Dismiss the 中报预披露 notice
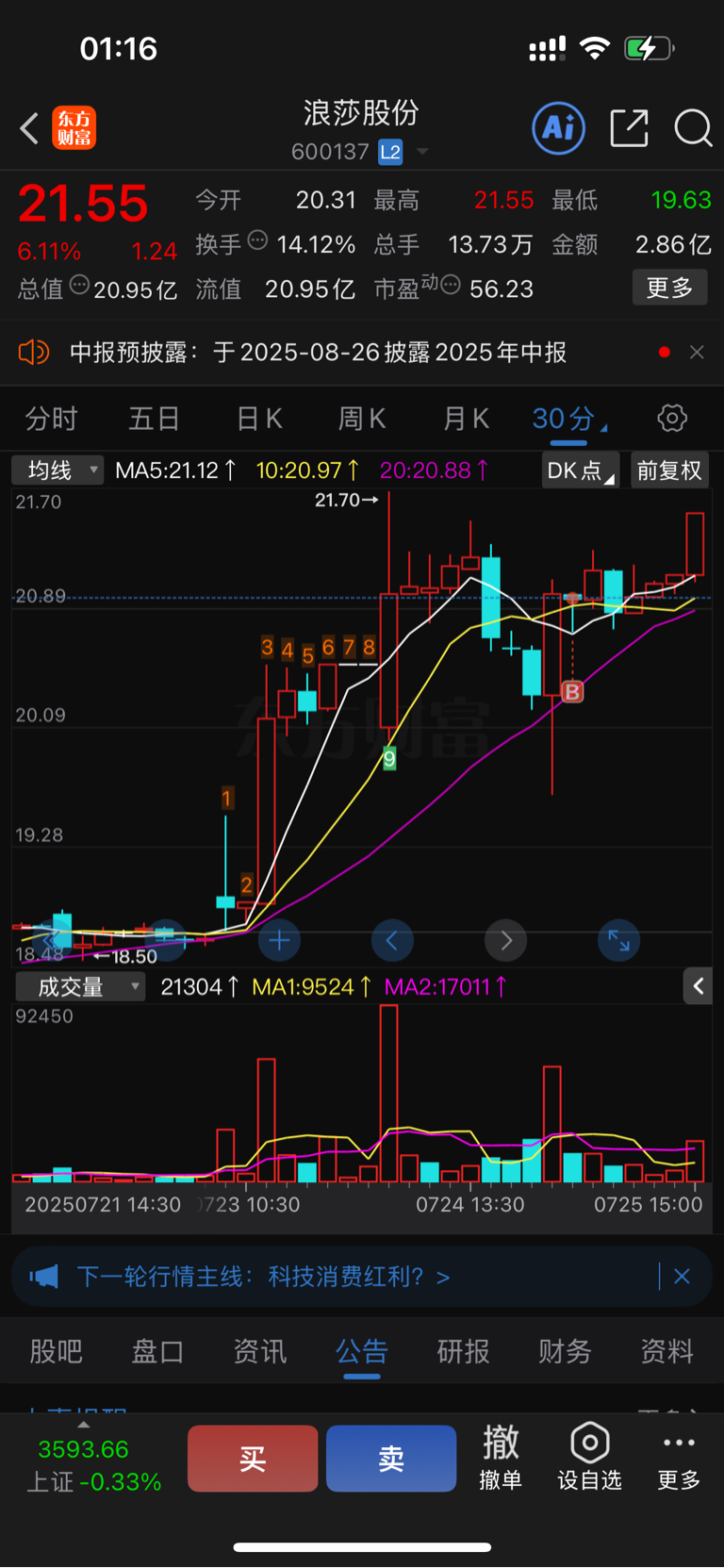Screen dimensions: 724x1568 pos(697,353)
